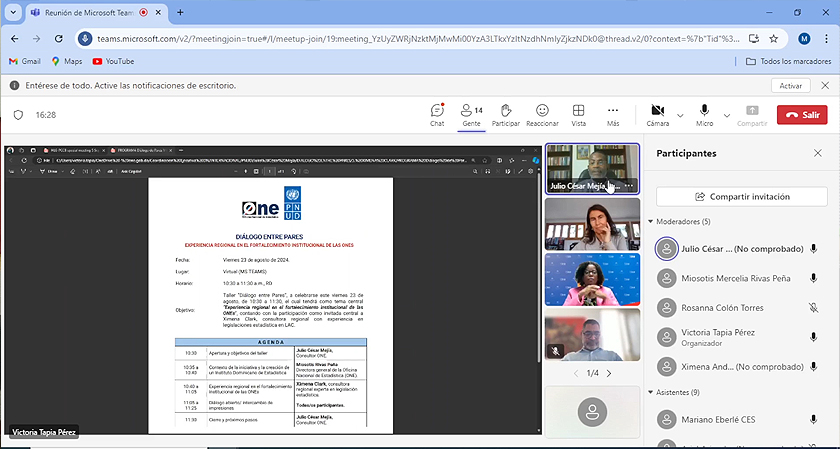Raise hand with Participar icon

(x=506, y=115)
